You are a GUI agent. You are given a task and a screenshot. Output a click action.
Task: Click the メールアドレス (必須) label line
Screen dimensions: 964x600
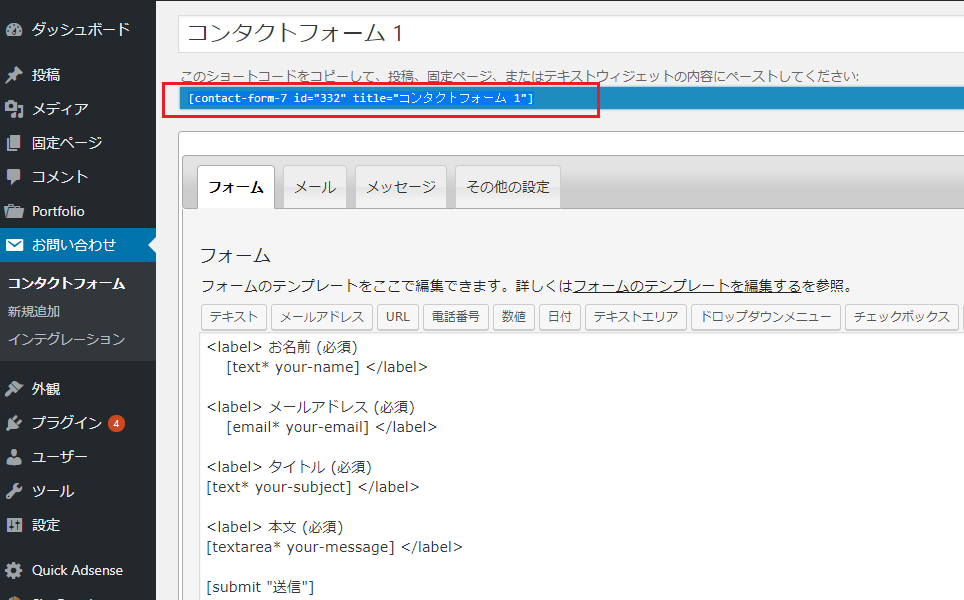click(311, 407)
